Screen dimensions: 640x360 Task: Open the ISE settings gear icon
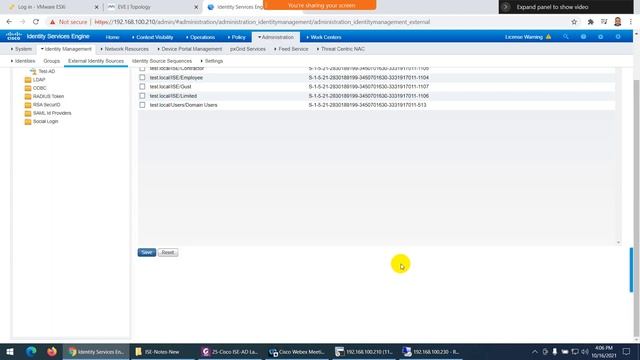(618, 37)
